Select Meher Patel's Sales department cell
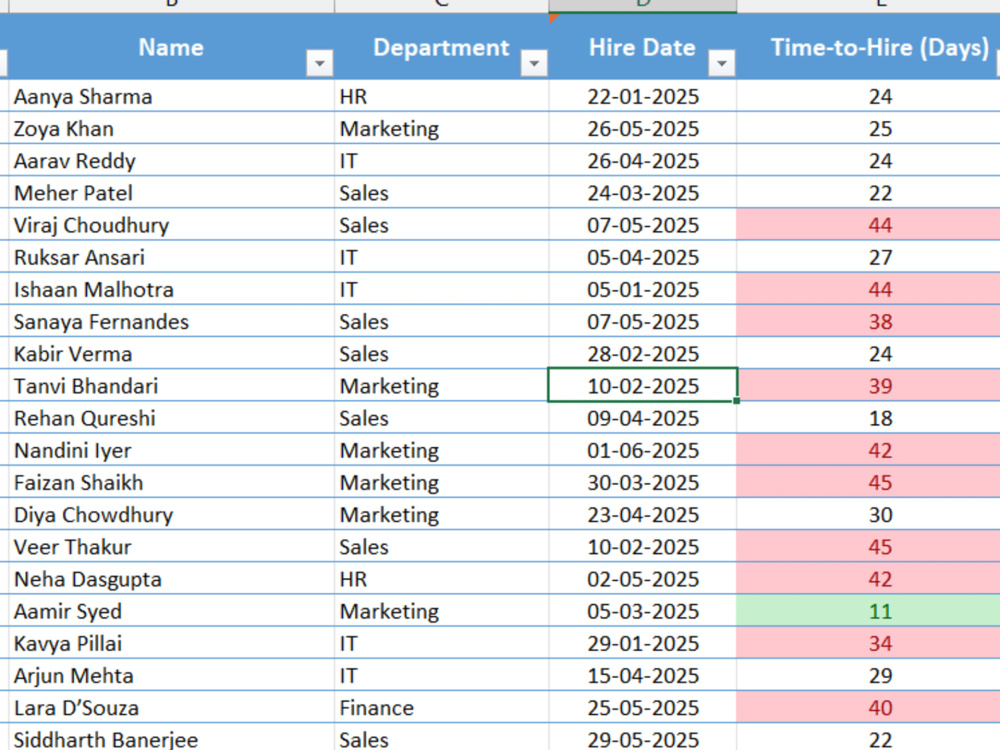This screenshot has height=750, width=1000. [441, 193]
